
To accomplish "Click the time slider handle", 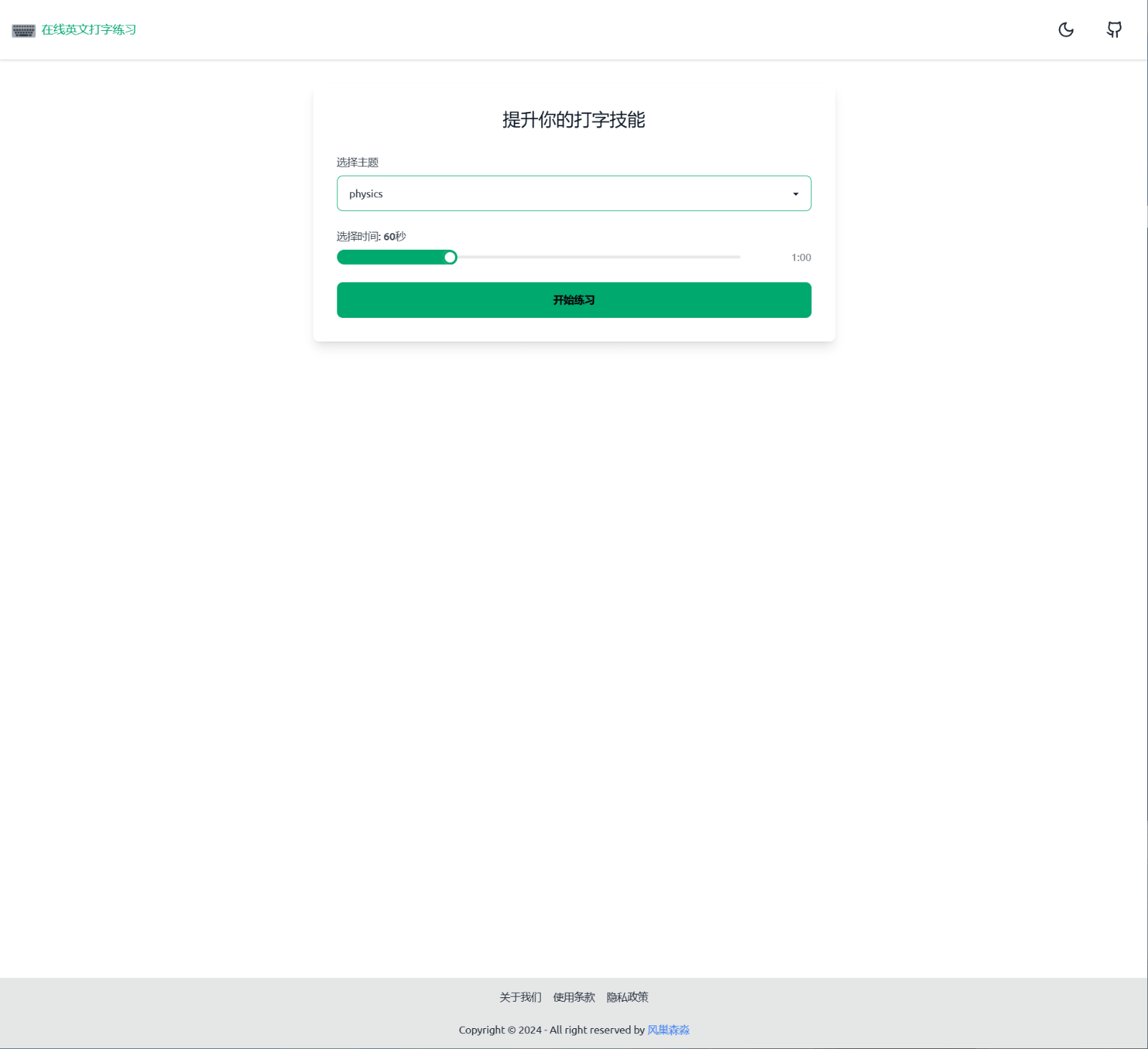I will point(450,258).
